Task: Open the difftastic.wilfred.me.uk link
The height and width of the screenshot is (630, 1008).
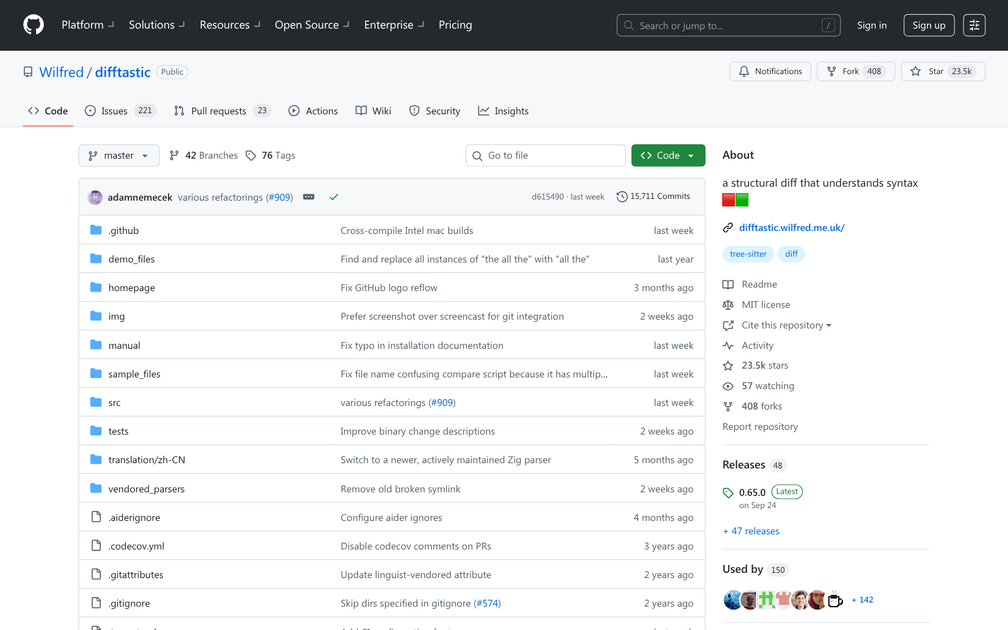Action: [x=791, y=228]
